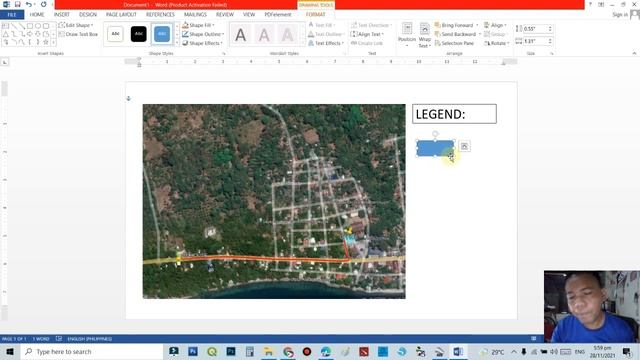Viewport: 640px width, 360px height.
Task: Open the REVIEW tab
Action: click(224, 15)
